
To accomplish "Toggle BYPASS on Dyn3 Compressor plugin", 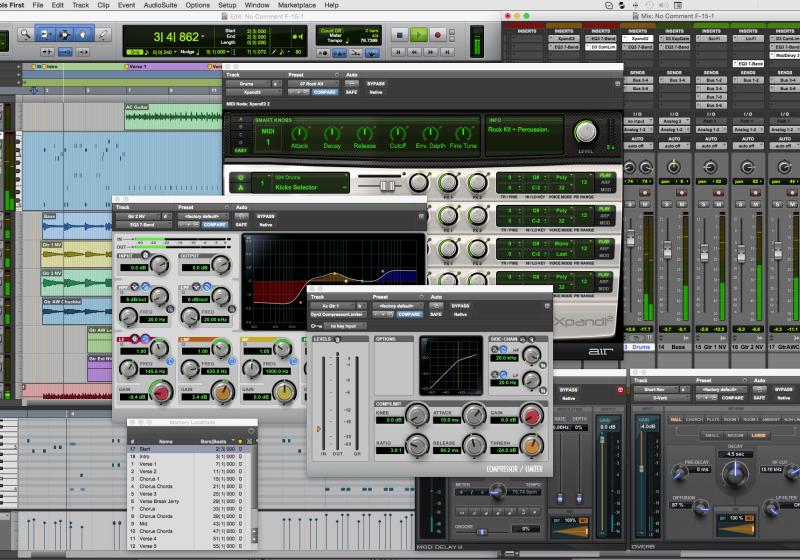I will pos(460,305).
